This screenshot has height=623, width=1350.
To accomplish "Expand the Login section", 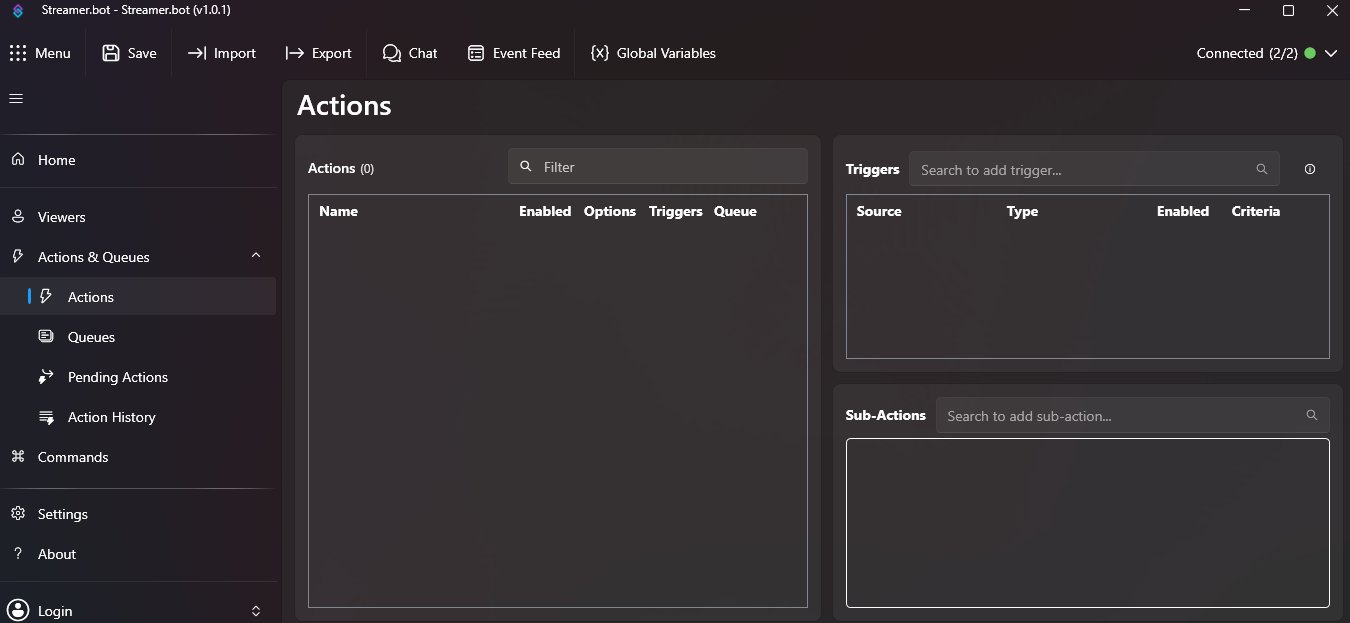I will tap(255, 610).
